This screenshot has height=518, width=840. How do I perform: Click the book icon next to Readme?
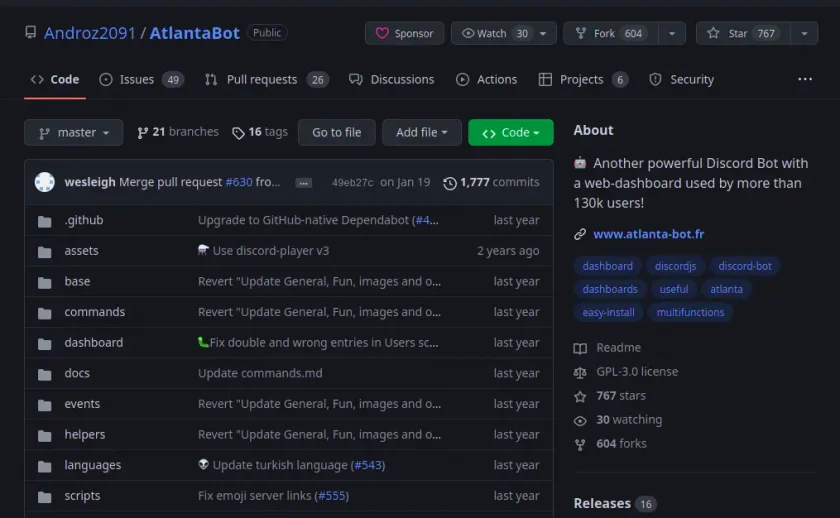tap(580, 348)
